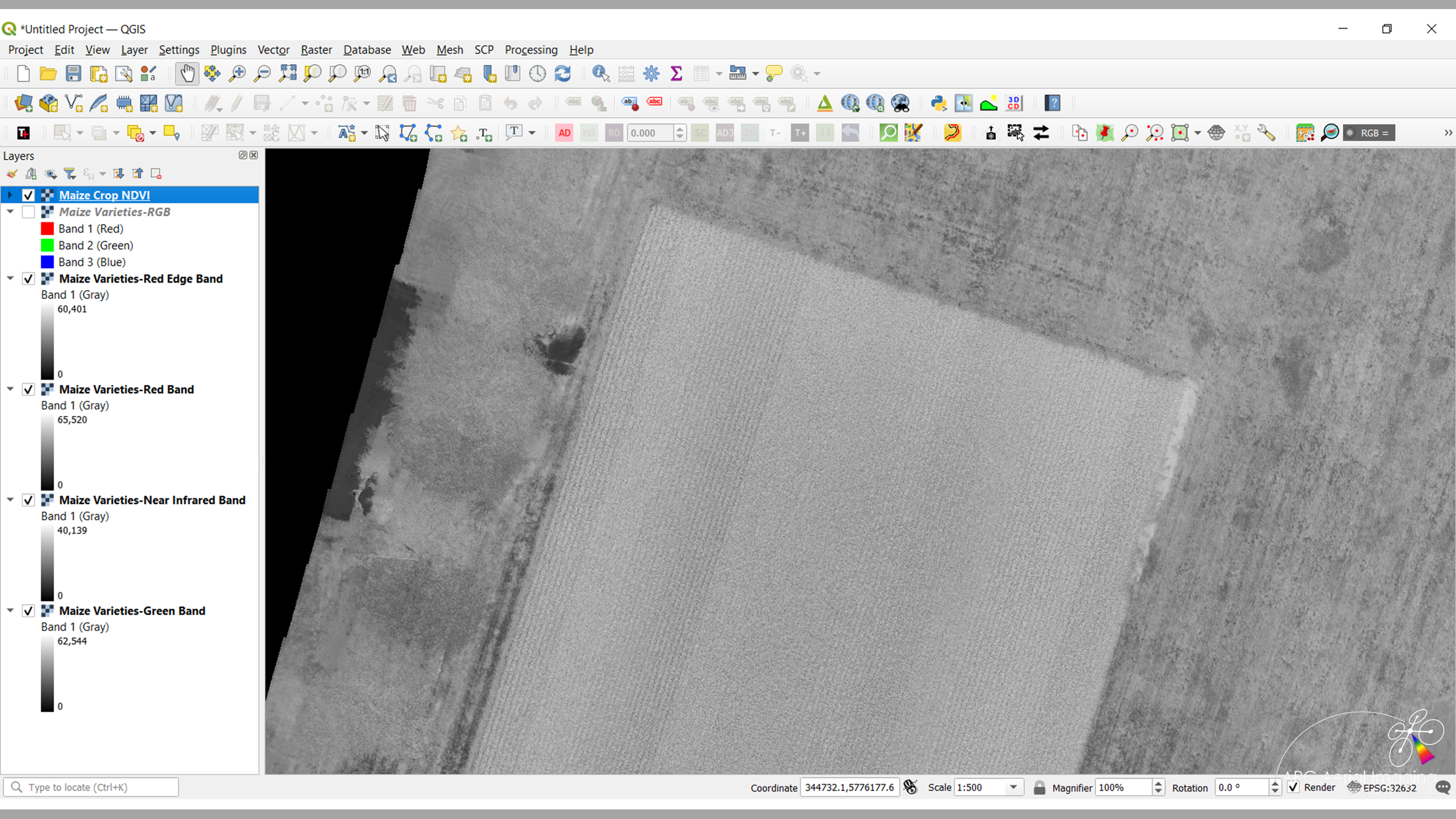Click the Refresh map icon
Viewport: 1456px width, 819px height.
click(563, 73)
